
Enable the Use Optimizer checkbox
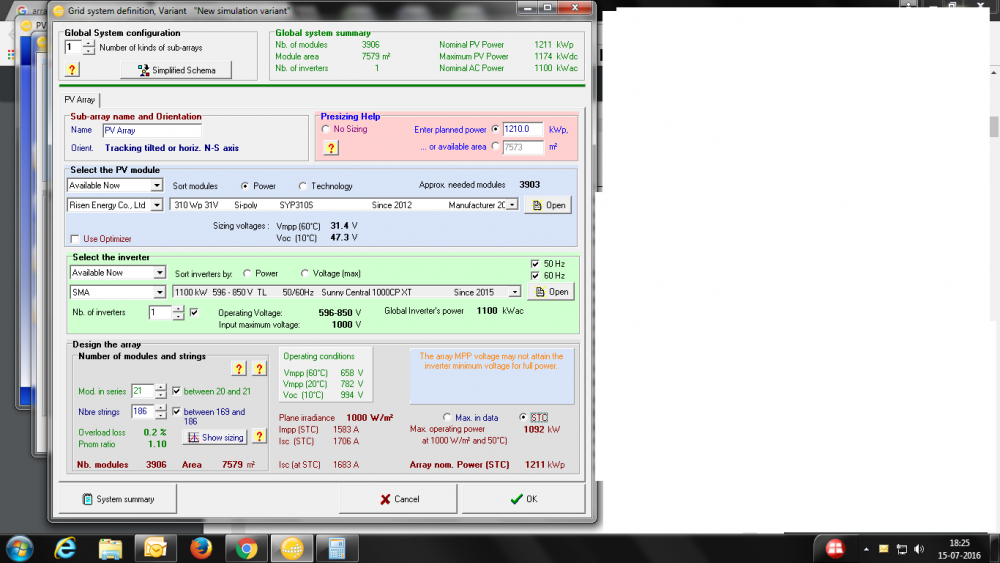coord(76,239)
